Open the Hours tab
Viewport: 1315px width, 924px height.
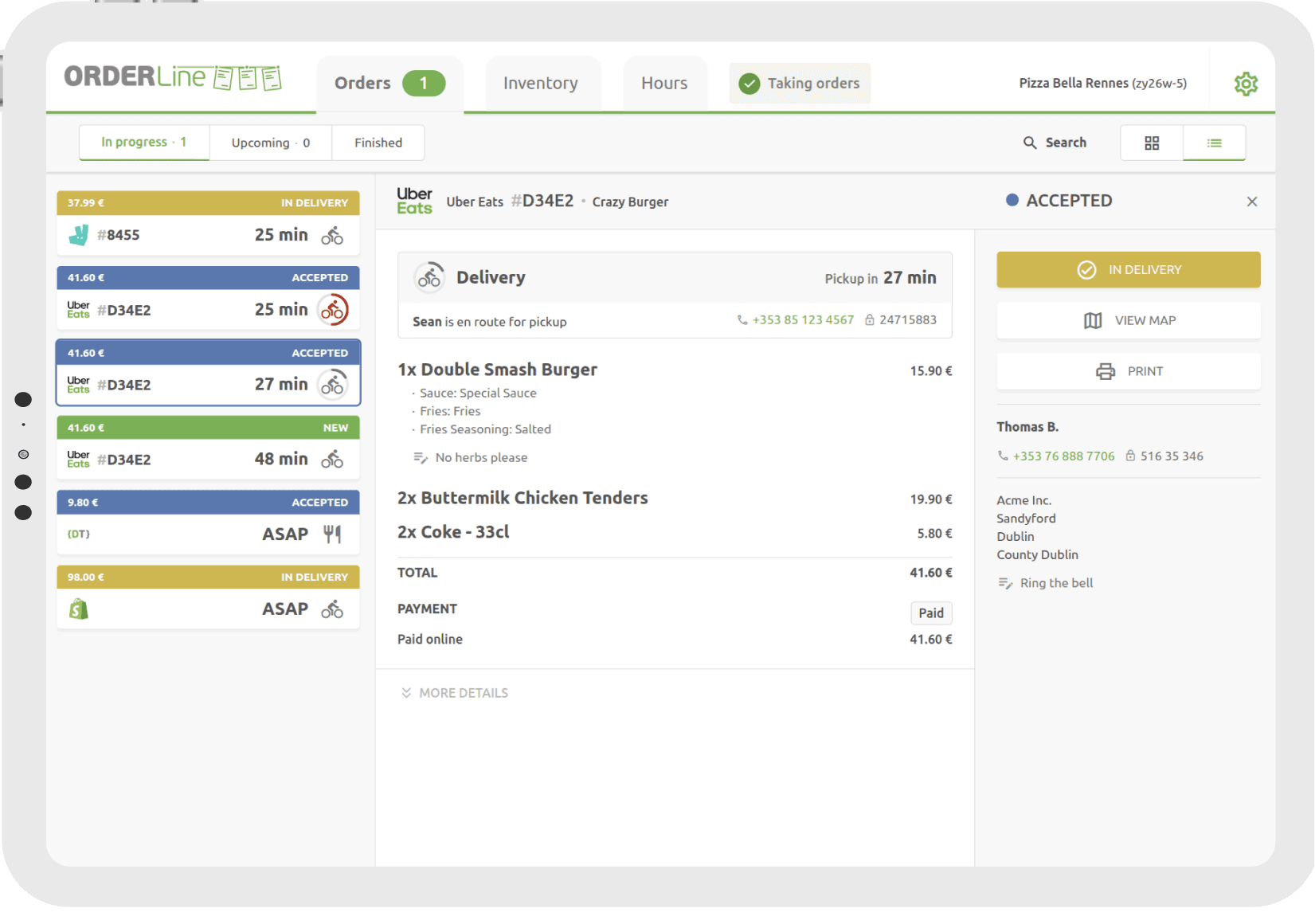[x=664, y=84]
